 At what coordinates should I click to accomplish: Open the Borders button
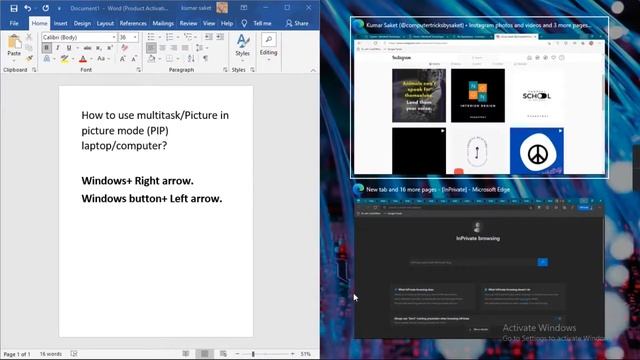[169, 59]
